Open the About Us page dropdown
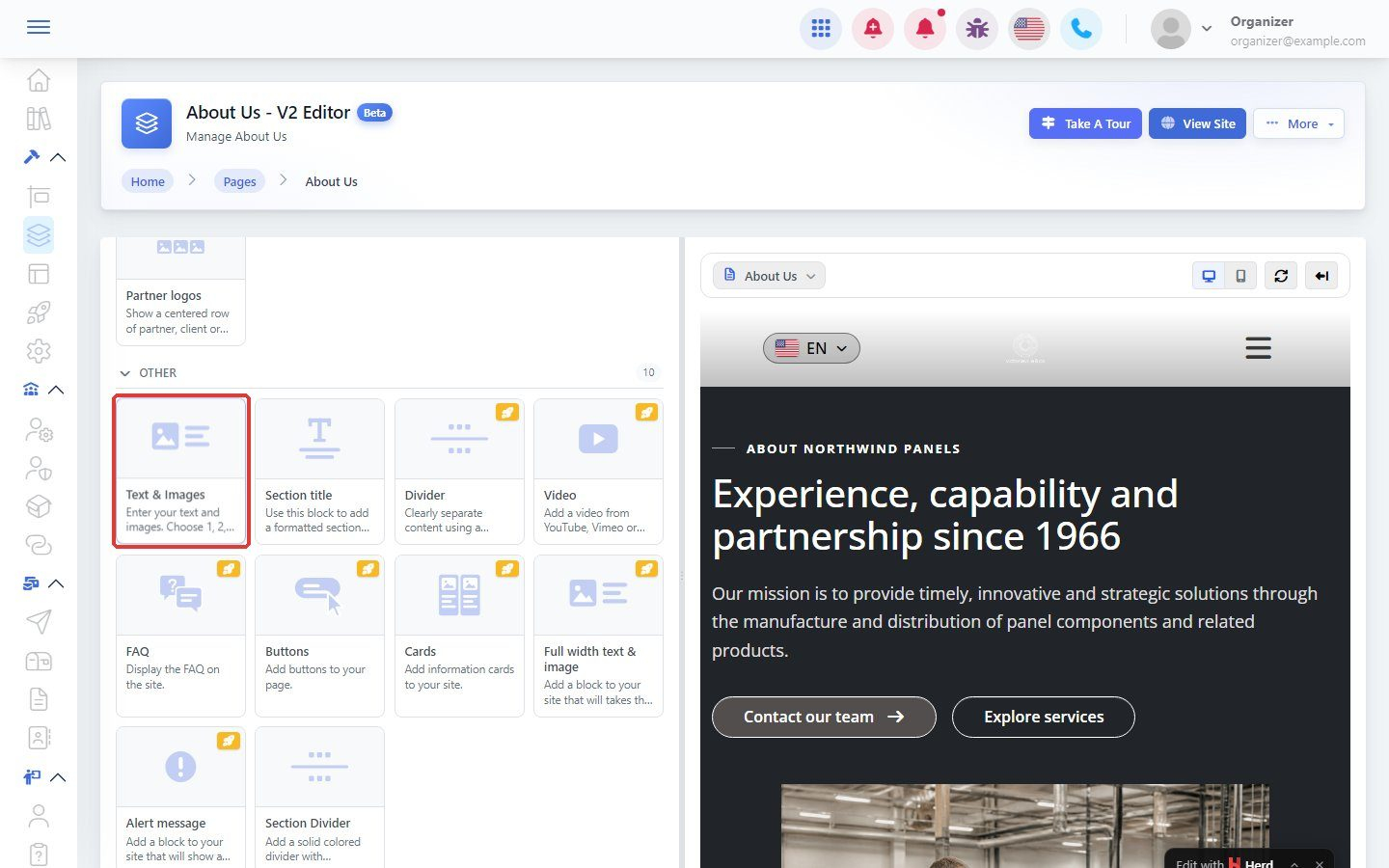 [770, 276]
